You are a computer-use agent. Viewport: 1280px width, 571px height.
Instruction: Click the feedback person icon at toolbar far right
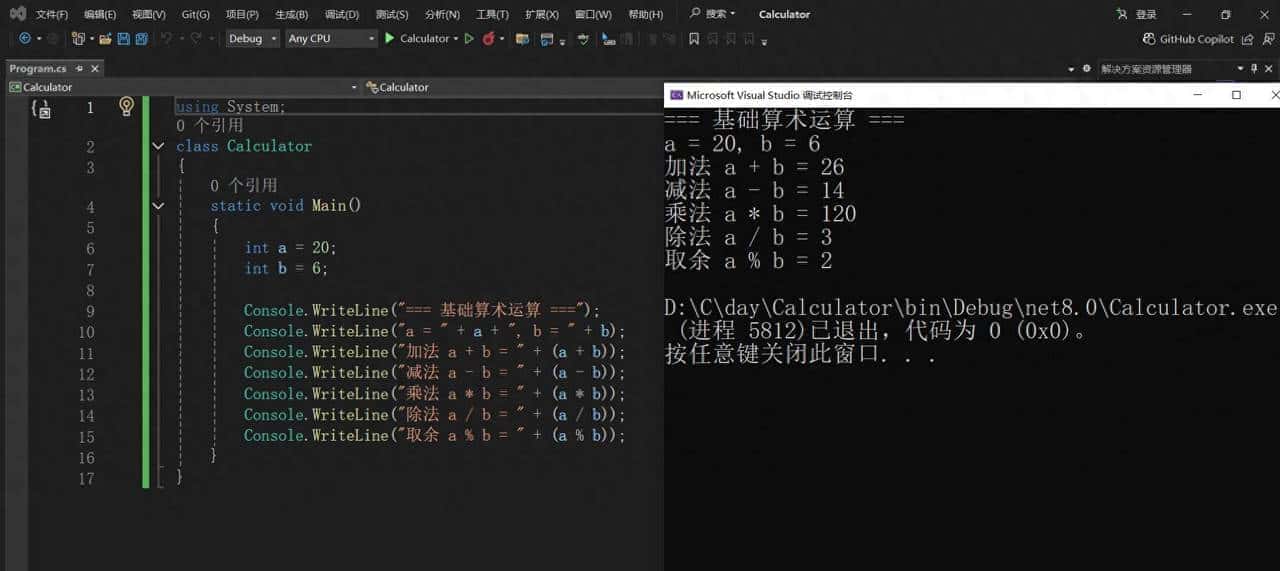pyautogui.click(x=1268, y=39)
